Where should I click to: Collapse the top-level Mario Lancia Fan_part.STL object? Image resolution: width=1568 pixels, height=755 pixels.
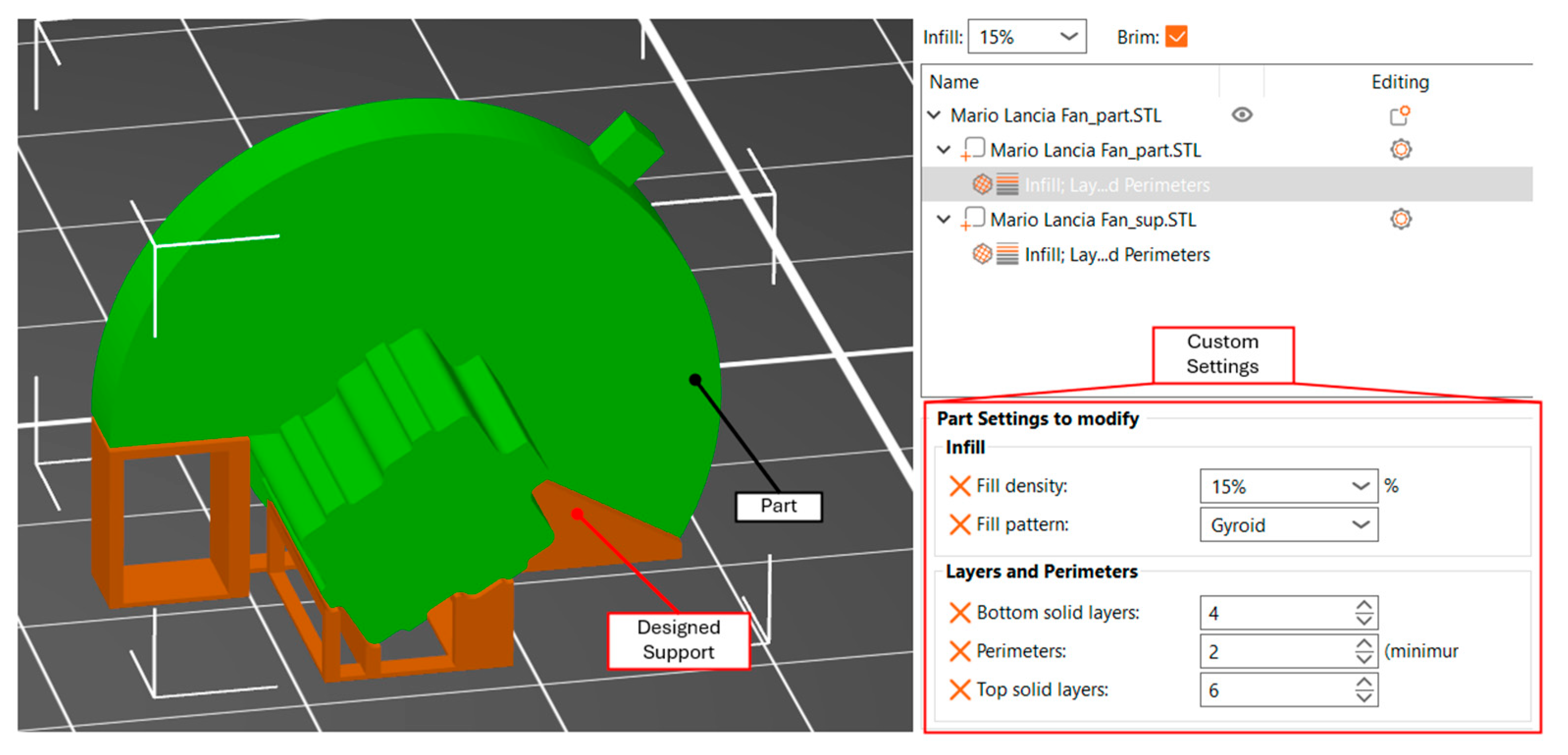coord(935,115)
